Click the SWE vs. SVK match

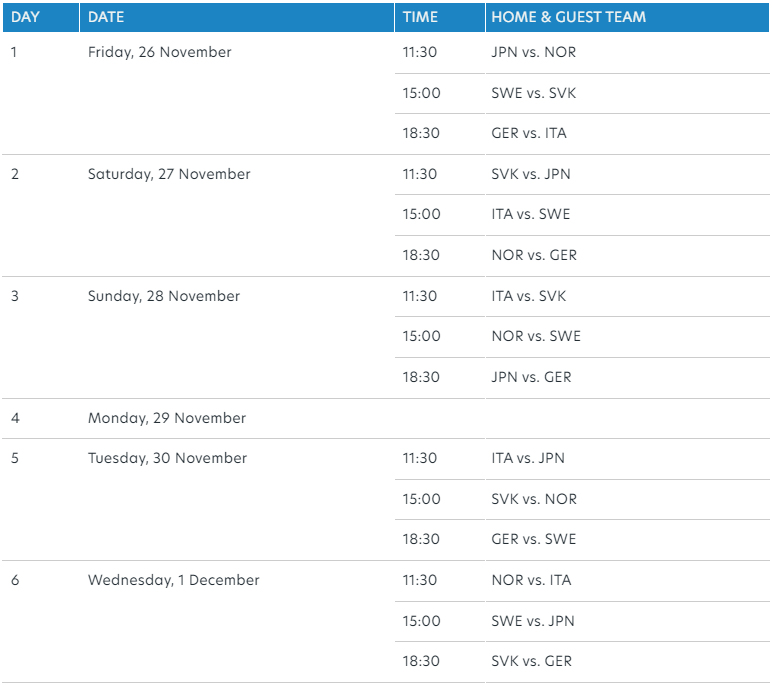[533, 93]
